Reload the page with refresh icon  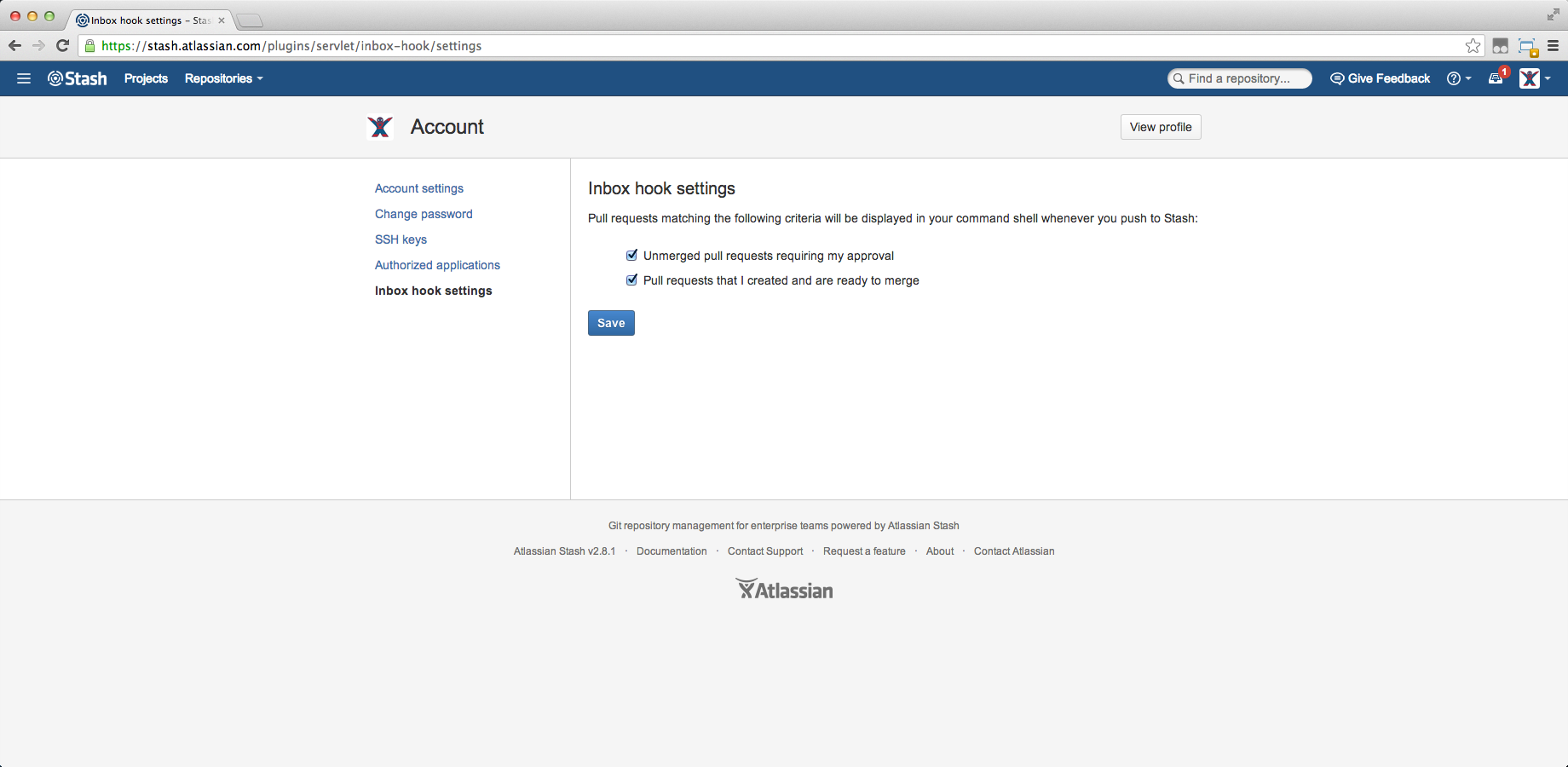(x=62, y=46)
